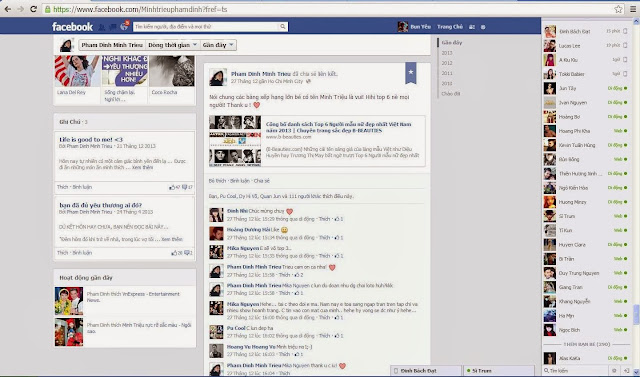This screenshot has height=377, width=640.
Task: Open chat with Ngọc Bích
Action: [x=586, y=330]
